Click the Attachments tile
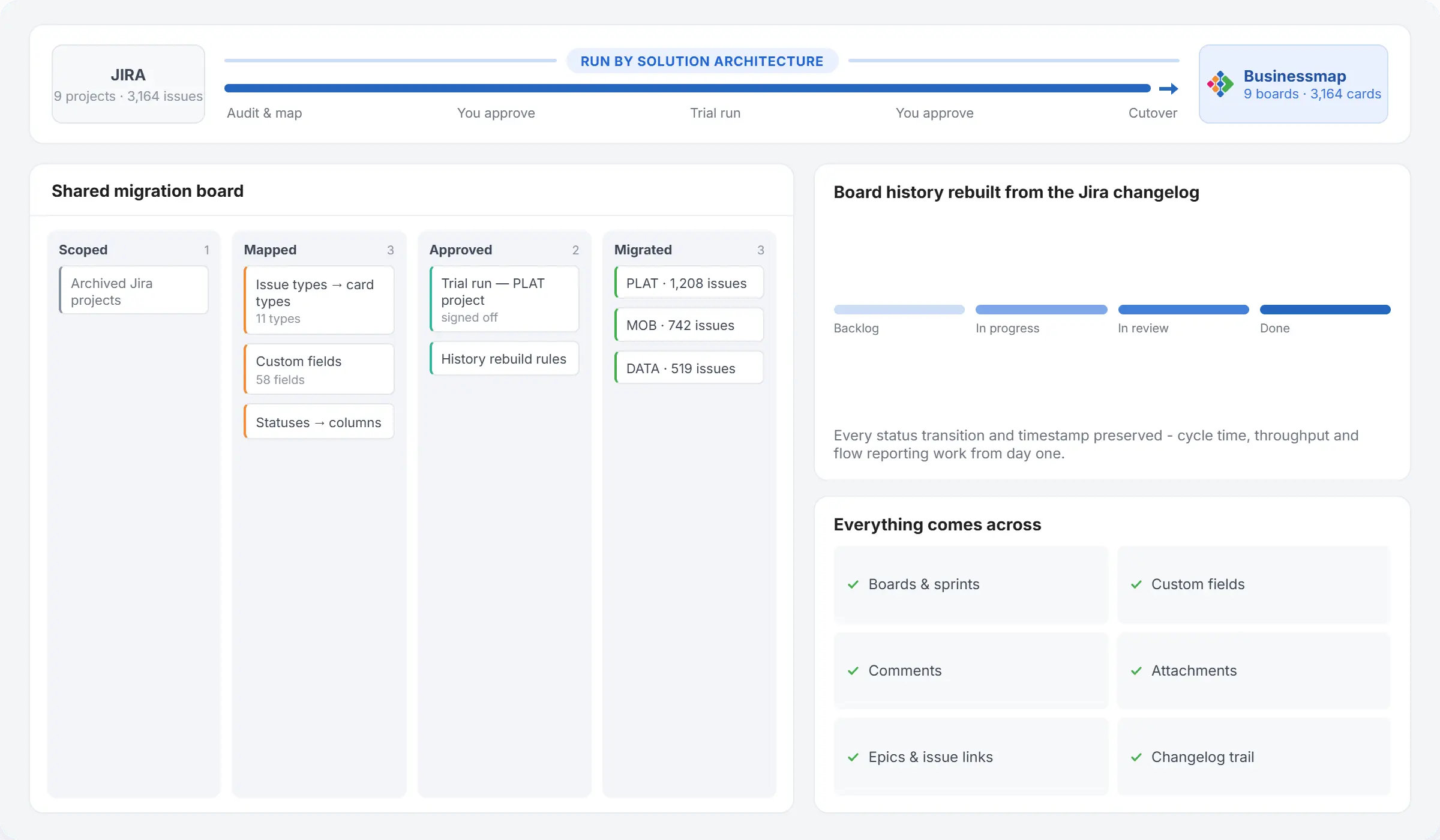Screen dimensions: 1440x840 click(x=1254, y=671)
